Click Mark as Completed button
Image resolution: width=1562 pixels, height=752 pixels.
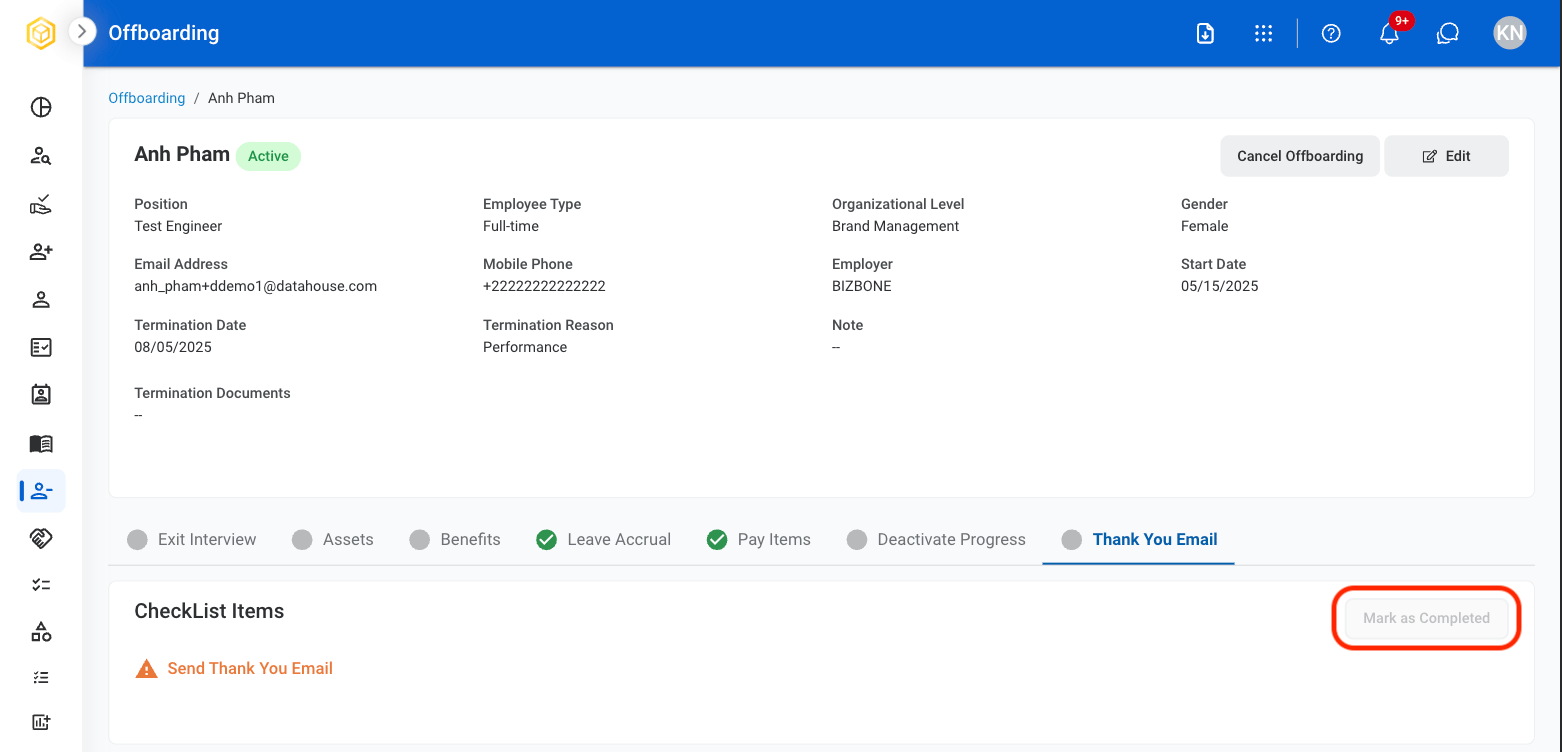[1426, 618]
